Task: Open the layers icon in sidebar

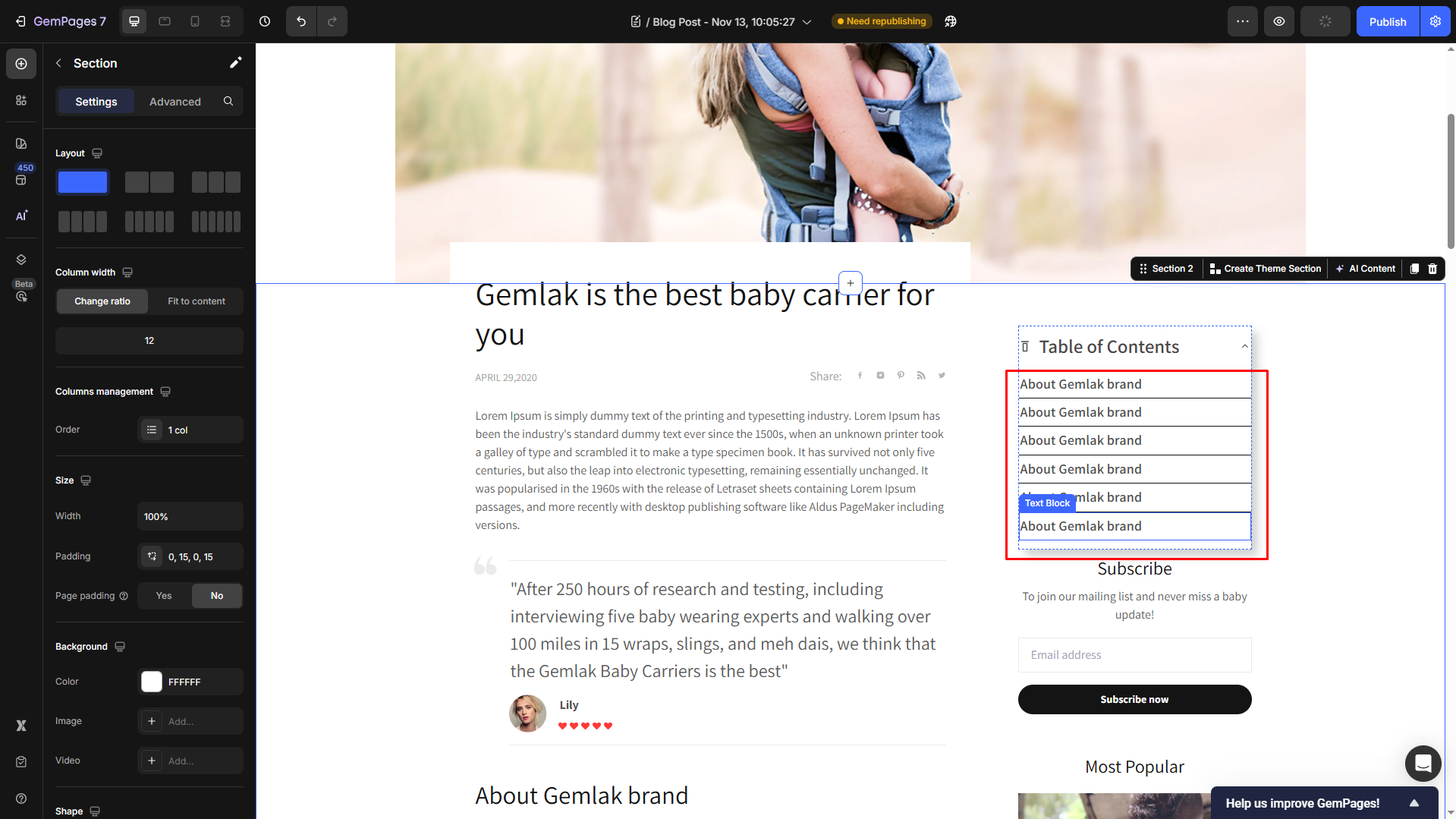Action: pos(21,260)
